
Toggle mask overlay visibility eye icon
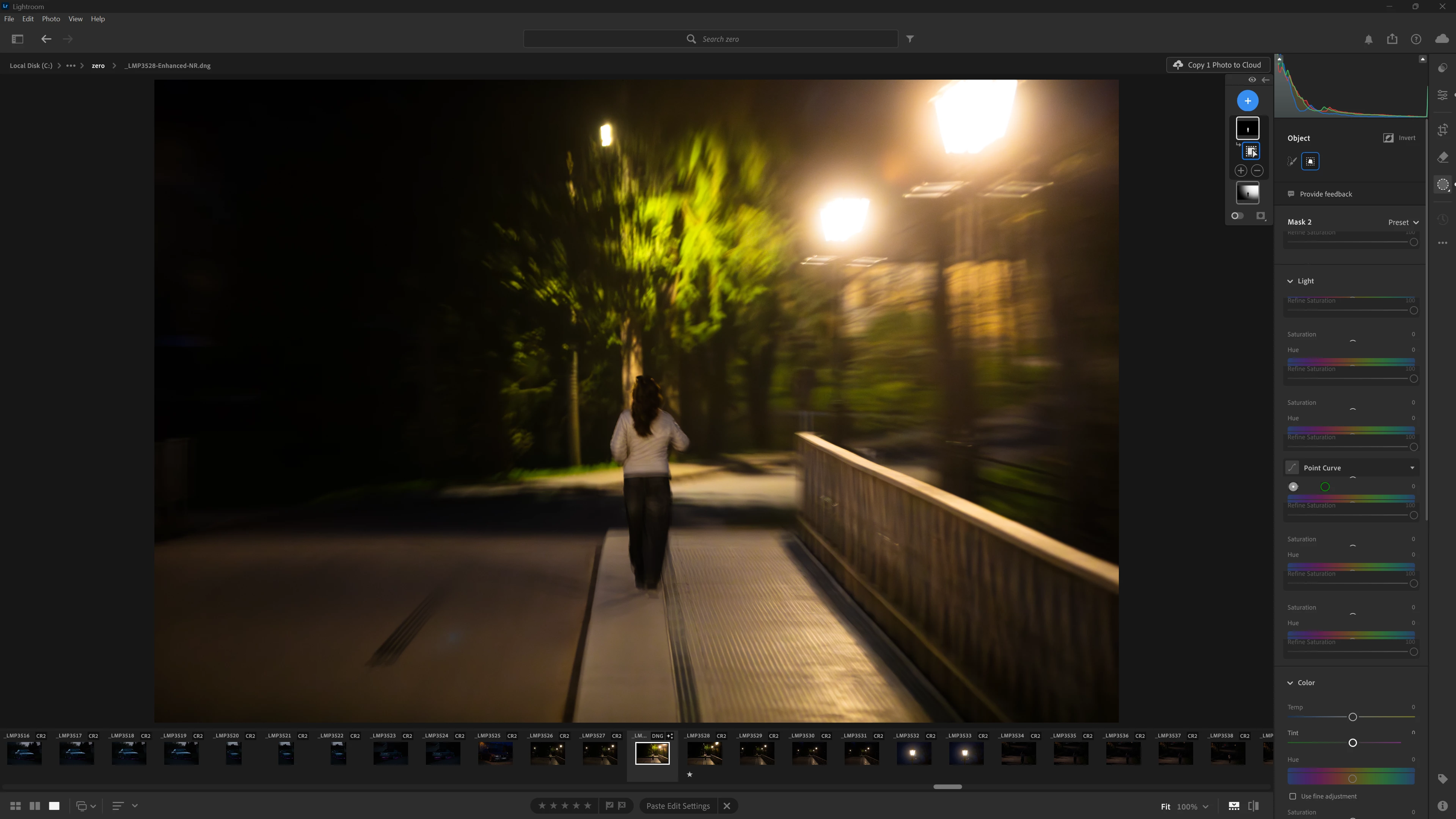[x=1252, y=80]
